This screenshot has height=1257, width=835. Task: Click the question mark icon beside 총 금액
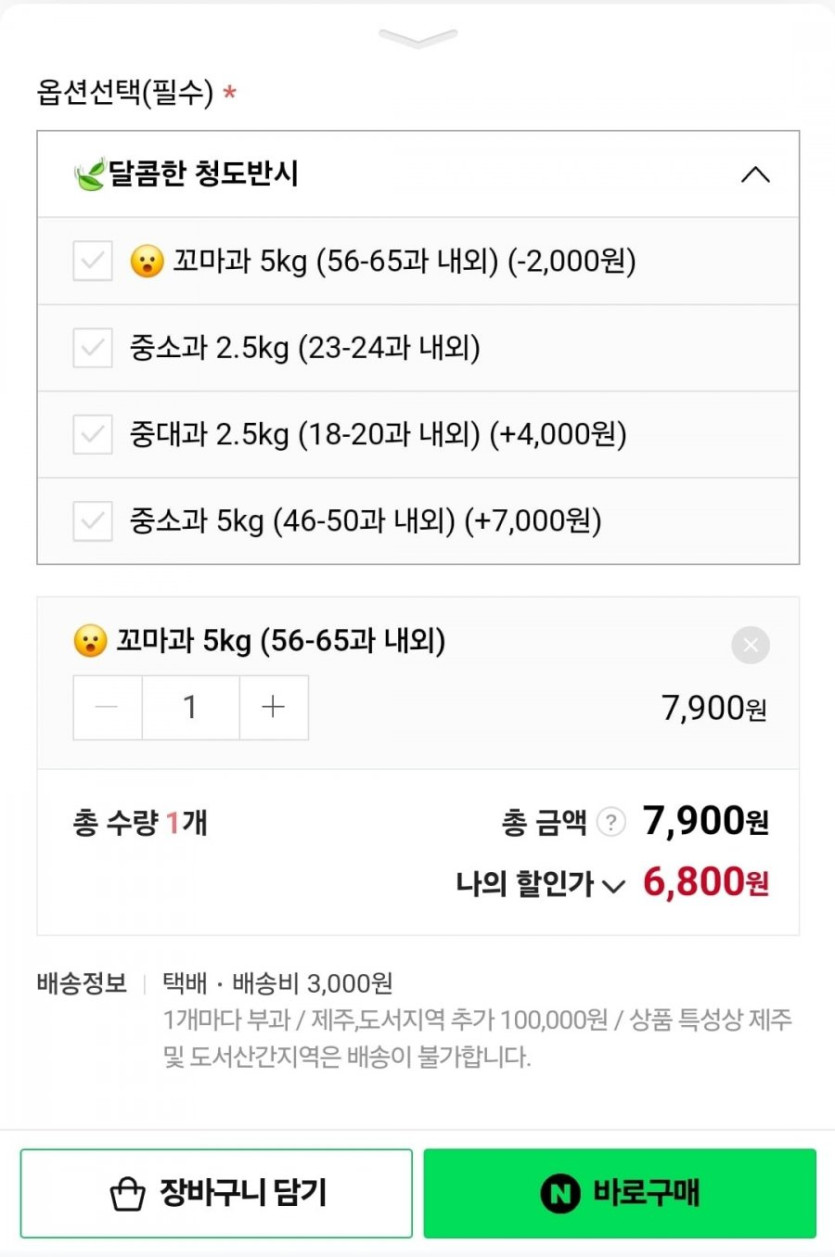pyautogui.click(x=611, y=823)
